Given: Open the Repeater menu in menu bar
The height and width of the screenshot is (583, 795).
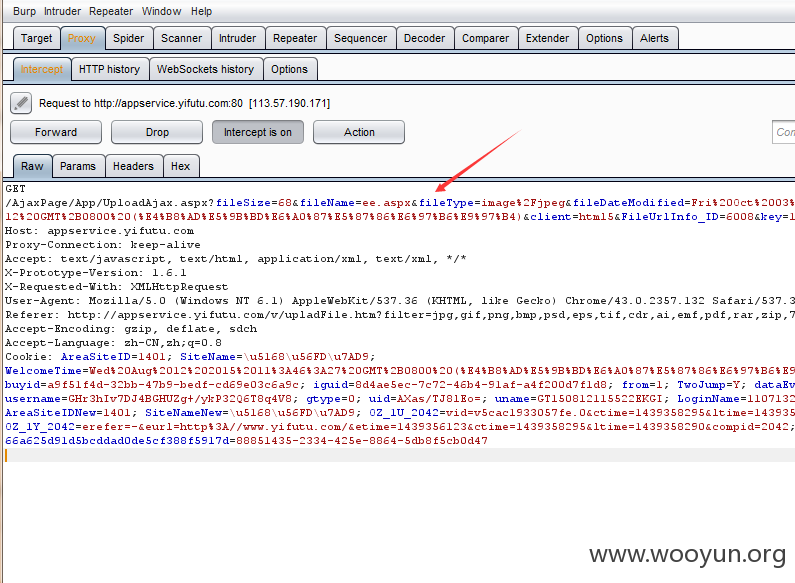Looking at the screenshot, I should [111, 11].
